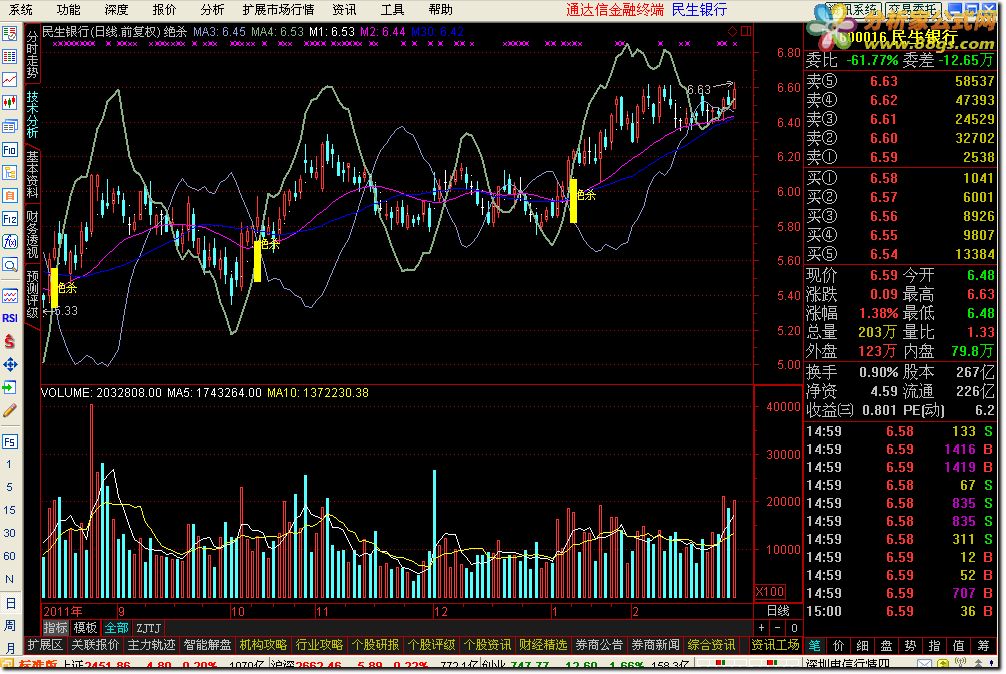This screenshot has height=674, width=1006.
Task: Click the 日线 period label
Action: pyautogui.click(x=778, y=611)
